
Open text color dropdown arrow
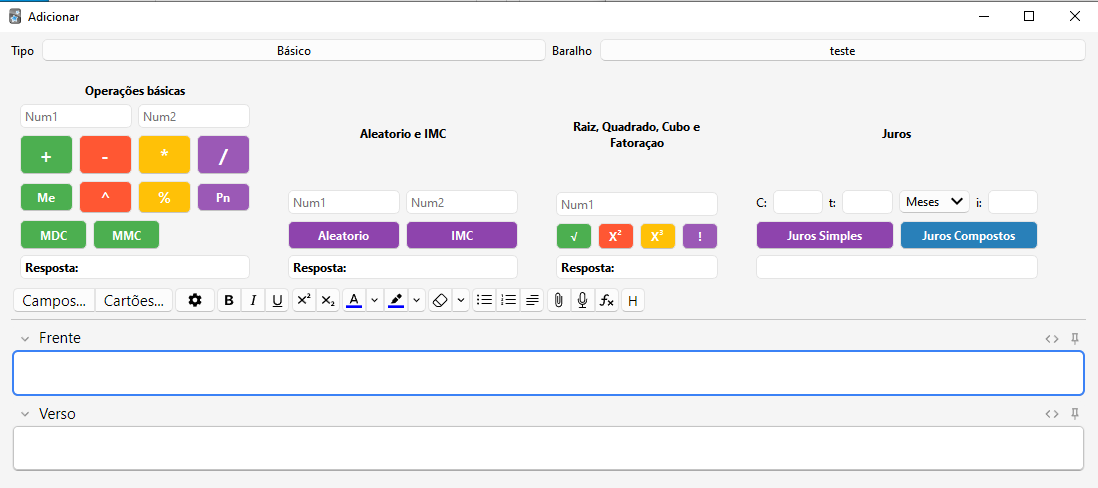pos(374,300)
